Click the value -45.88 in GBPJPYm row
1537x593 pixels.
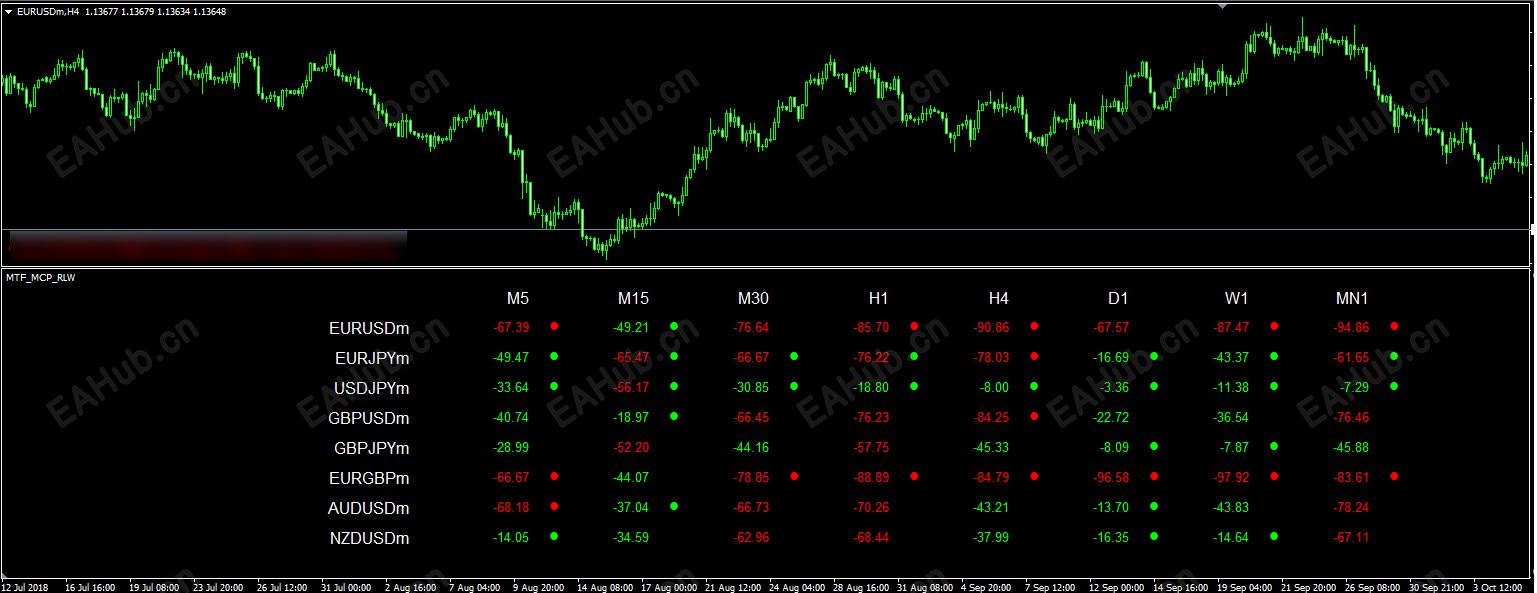1351,447
